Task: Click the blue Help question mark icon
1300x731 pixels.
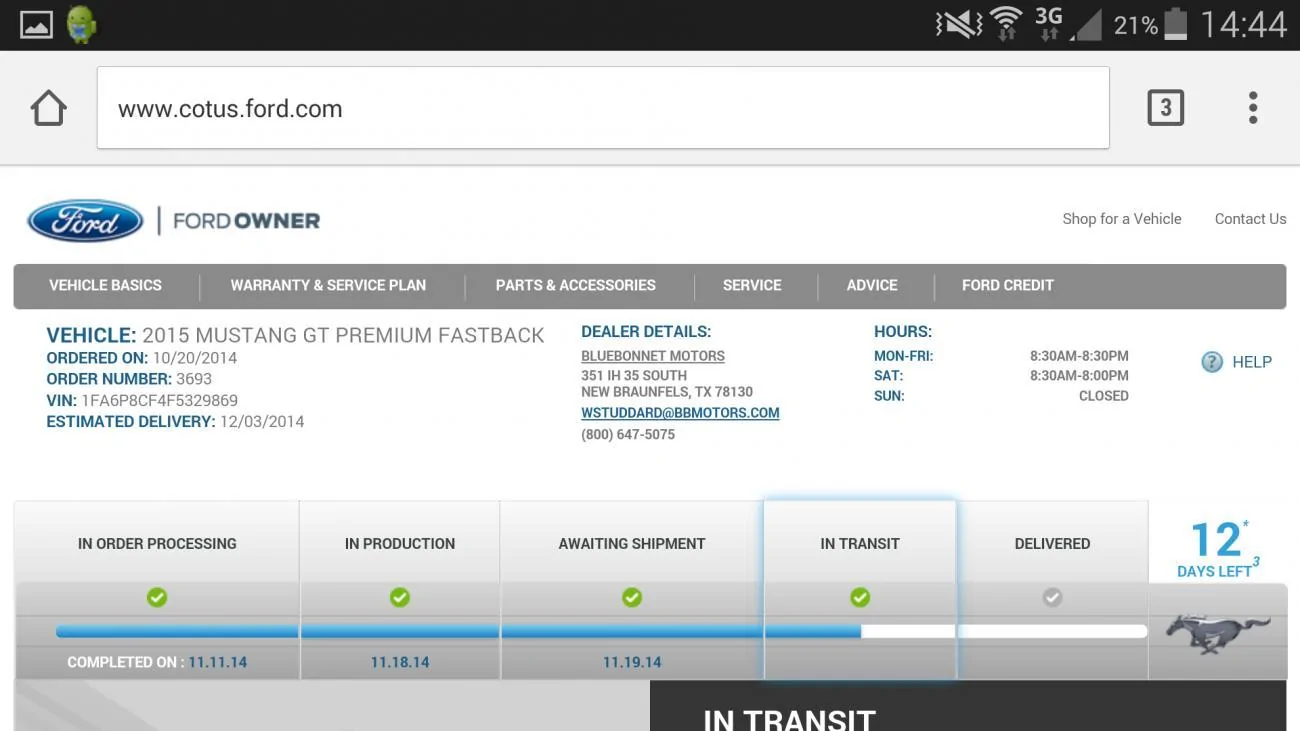Action: click(x=1212, y=362)
